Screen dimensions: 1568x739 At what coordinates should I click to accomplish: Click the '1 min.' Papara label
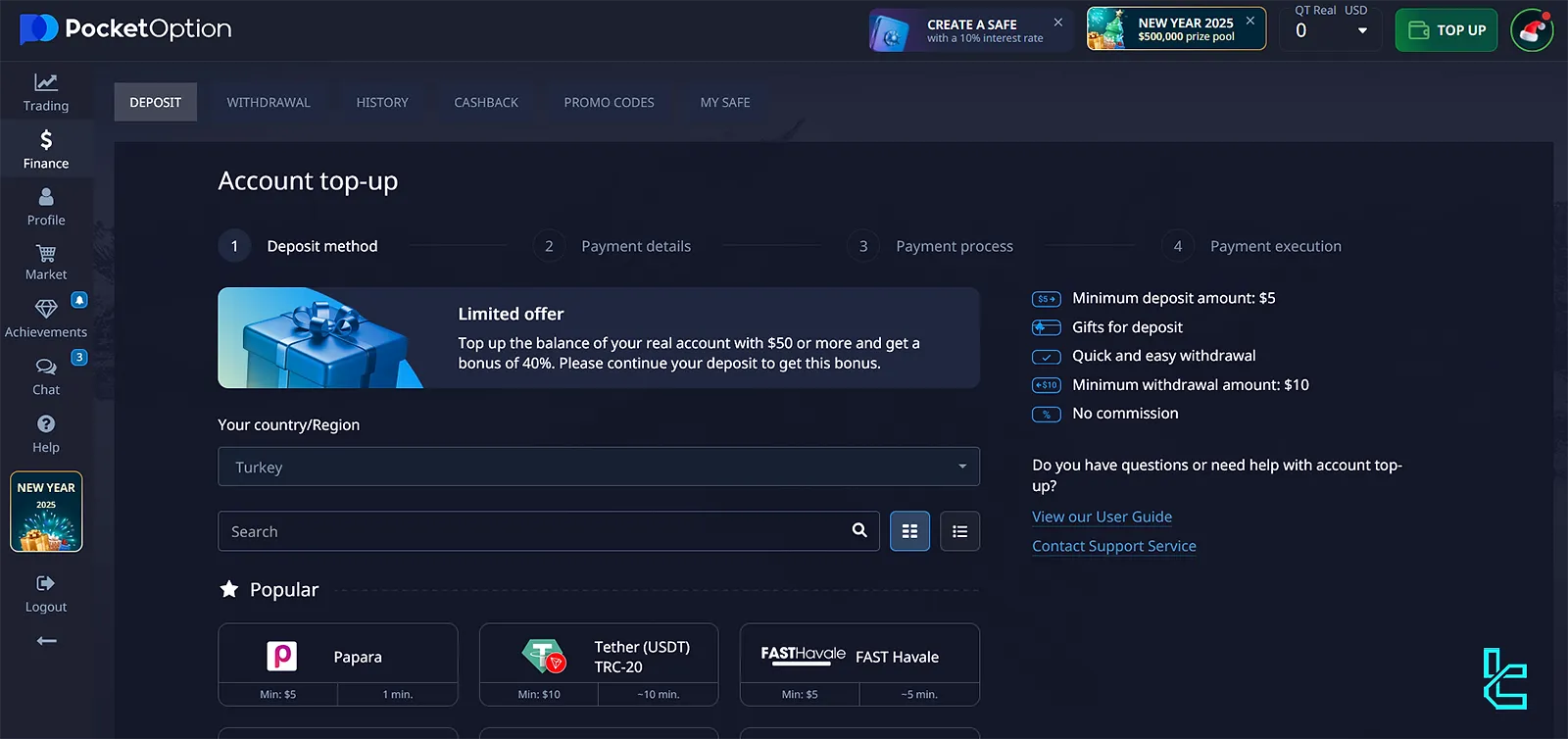(398, 694)
